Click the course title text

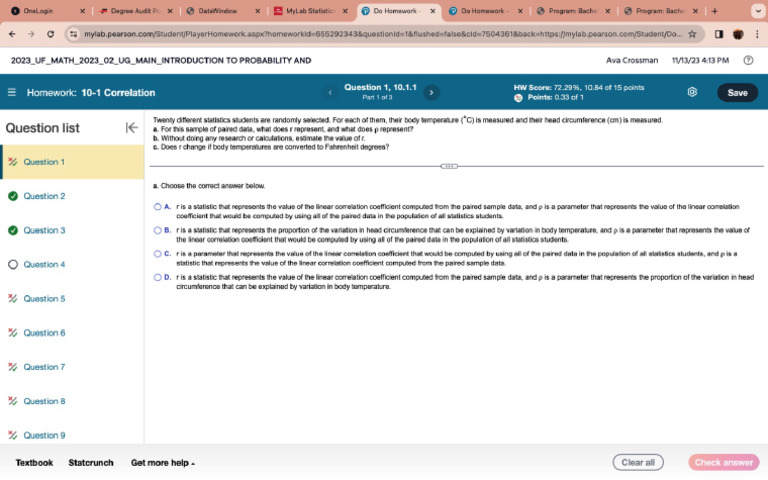point(161,60)
